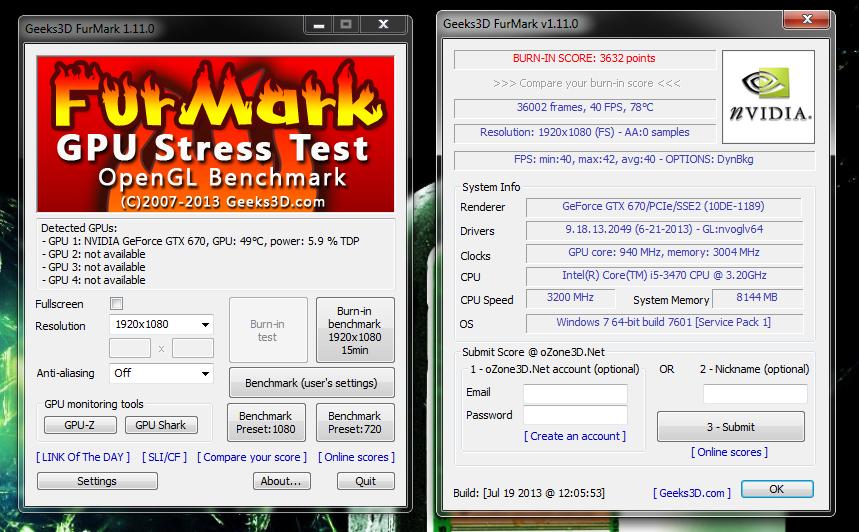Launch Benchmark Preset:1080
859x532 pixels.
(x=266, y=422)
